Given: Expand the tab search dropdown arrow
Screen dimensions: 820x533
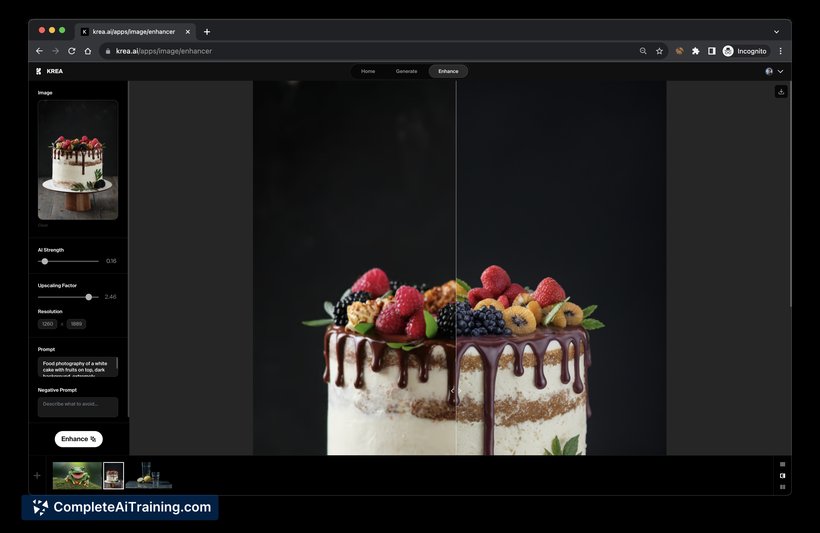Looking at the screenshot, I should pos(777,32).
